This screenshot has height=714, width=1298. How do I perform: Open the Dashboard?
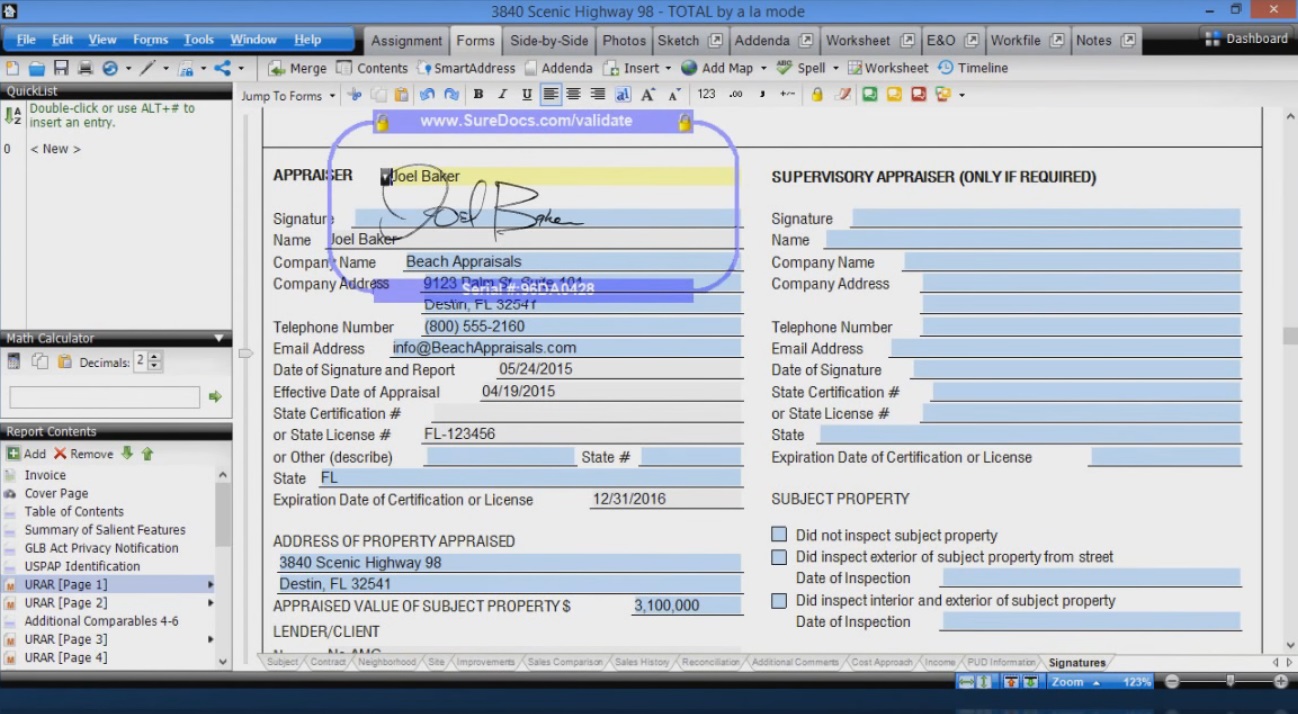click(x=1246, y=38)
